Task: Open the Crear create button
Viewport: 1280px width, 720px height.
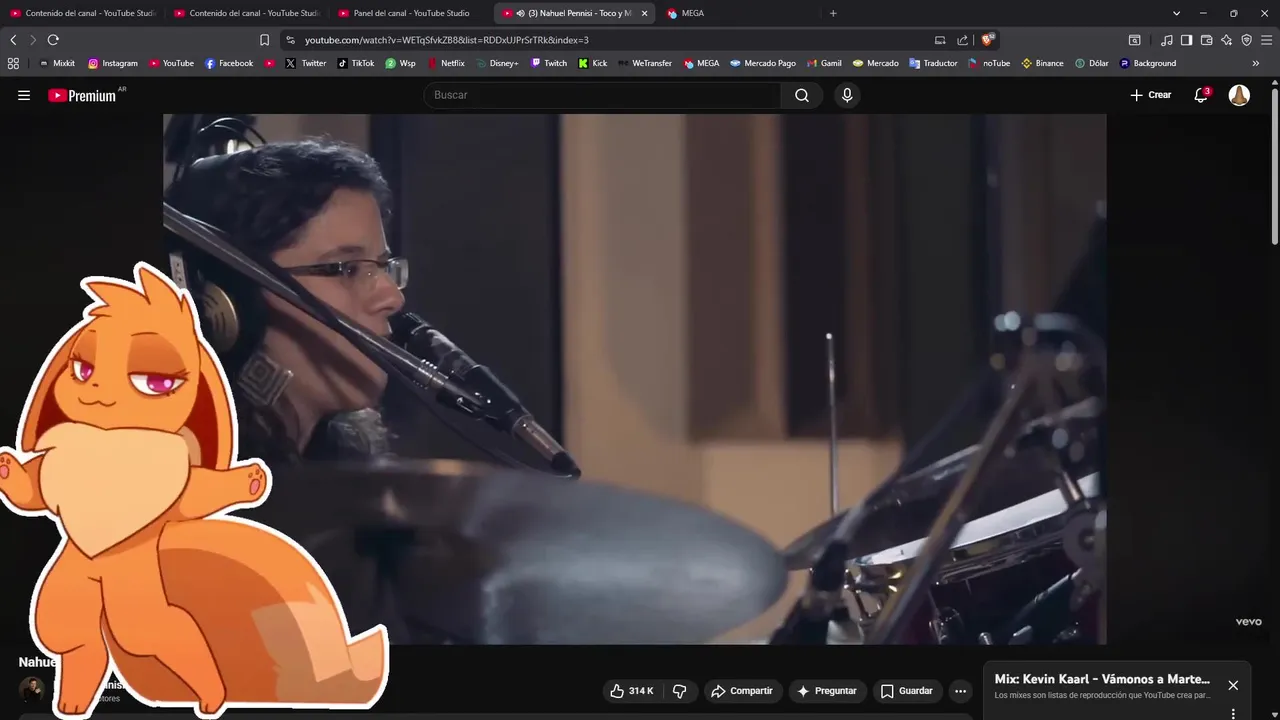Action: pyautogui.click(x=1150, y=95)
